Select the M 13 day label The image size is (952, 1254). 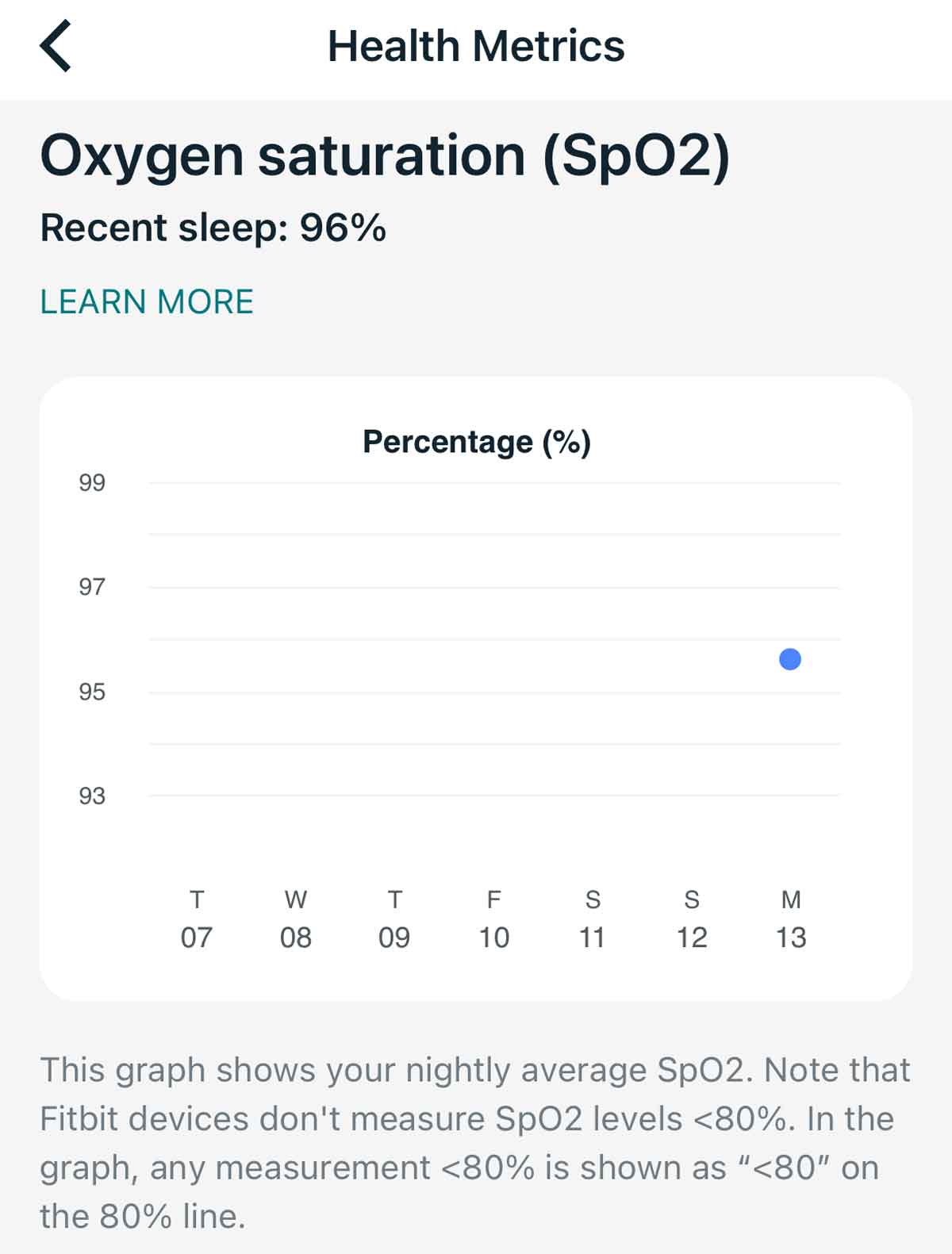click(790, 918)
